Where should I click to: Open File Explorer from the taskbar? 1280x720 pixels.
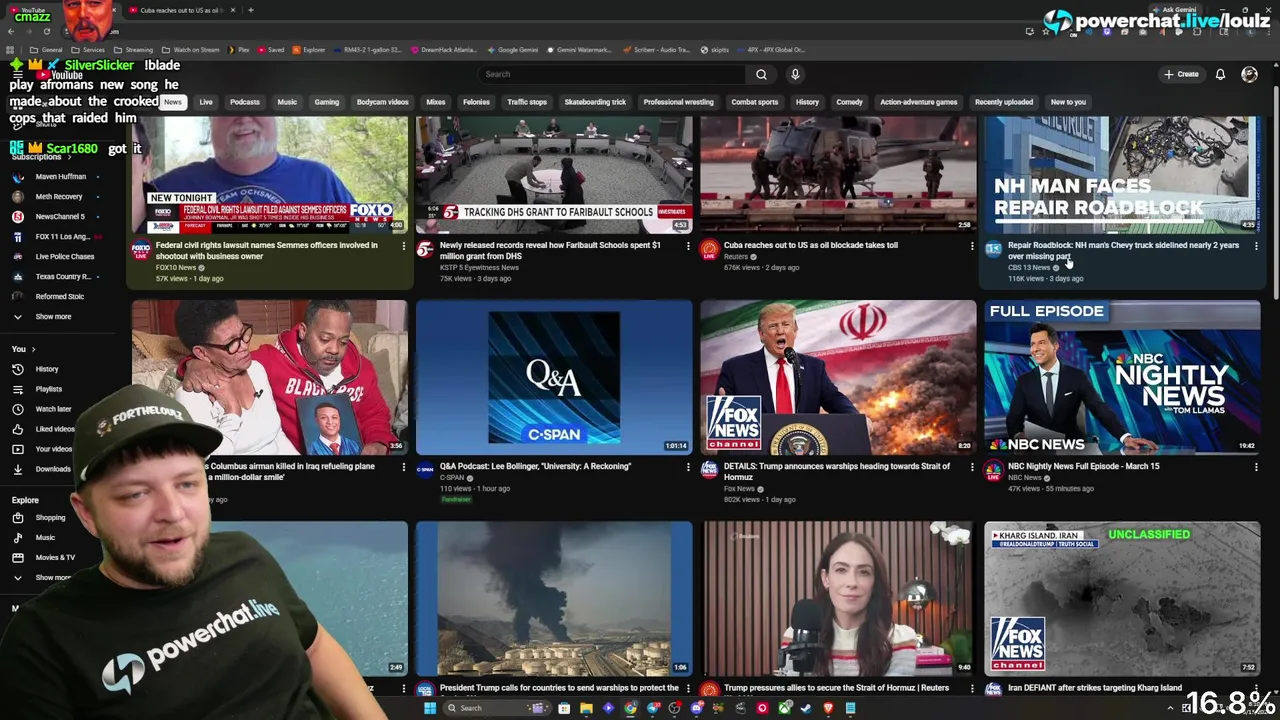586,708
